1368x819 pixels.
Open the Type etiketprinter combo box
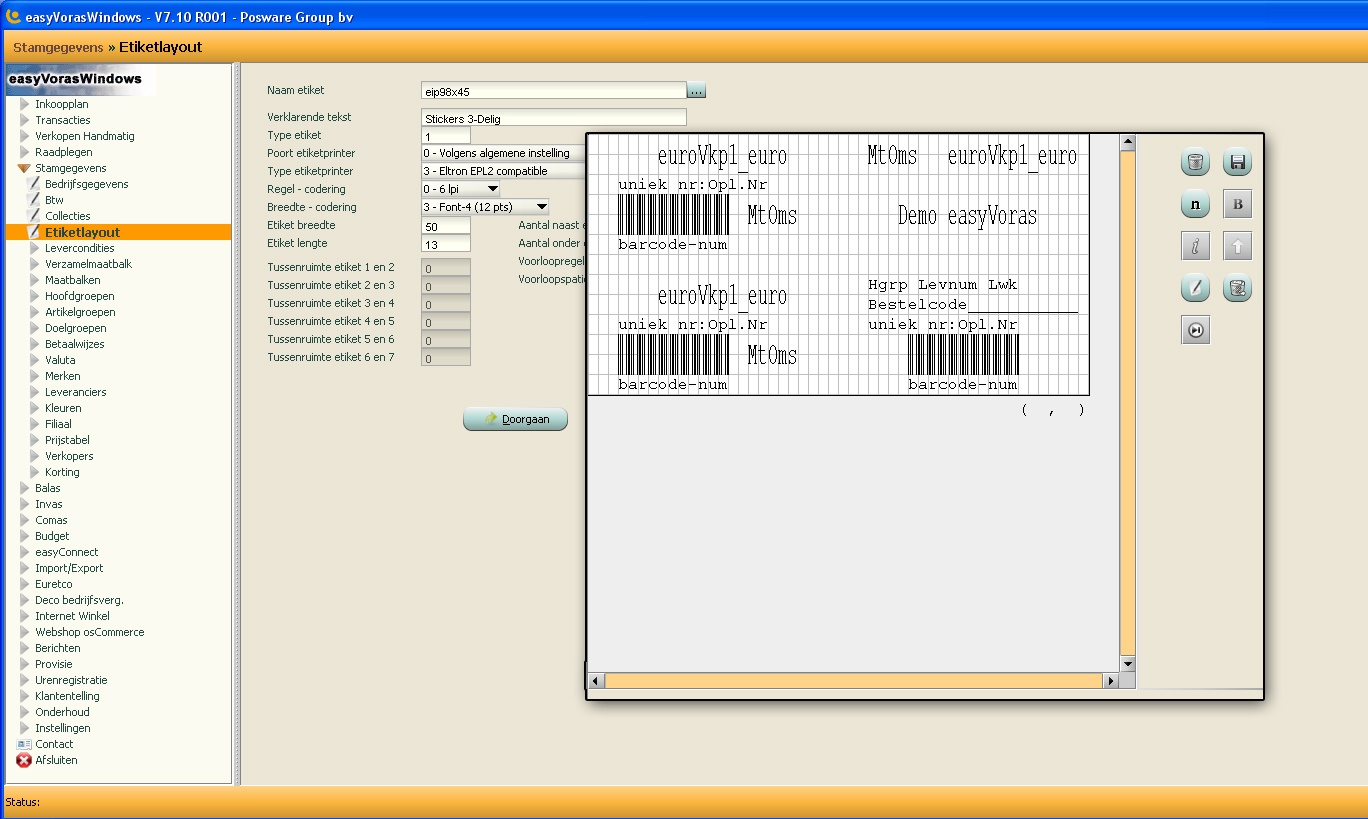pos(503,171)
